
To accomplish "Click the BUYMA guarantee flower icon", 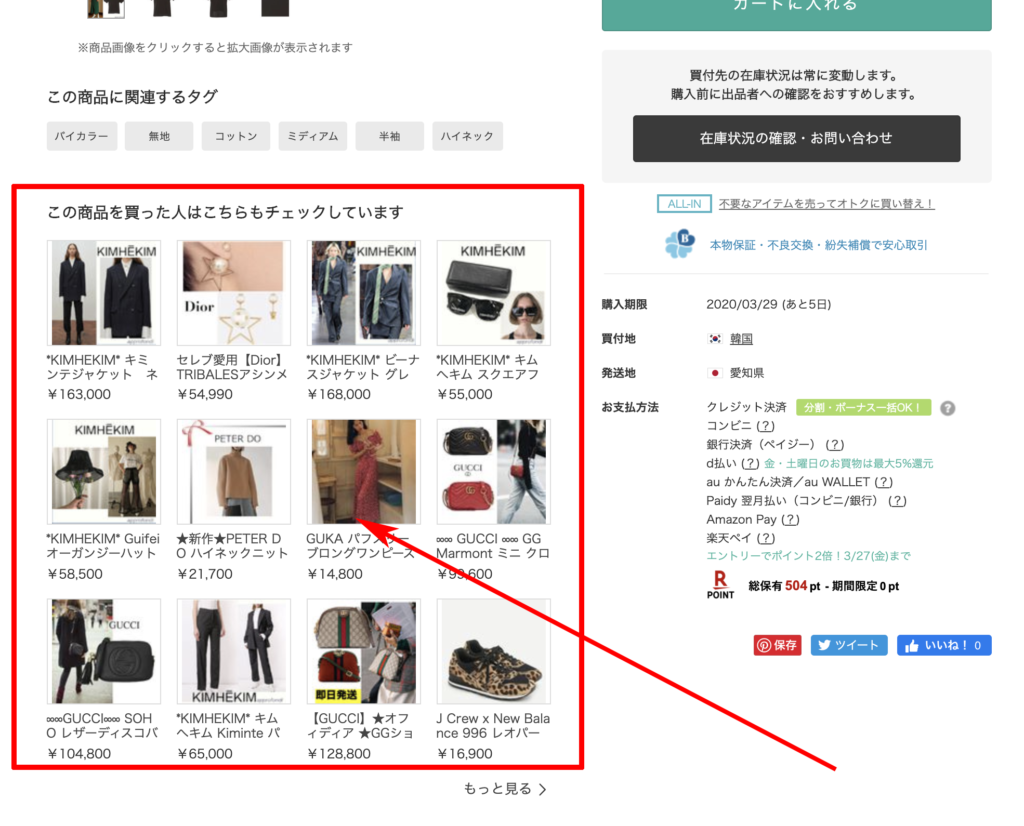I will click(x=679, y=244).
